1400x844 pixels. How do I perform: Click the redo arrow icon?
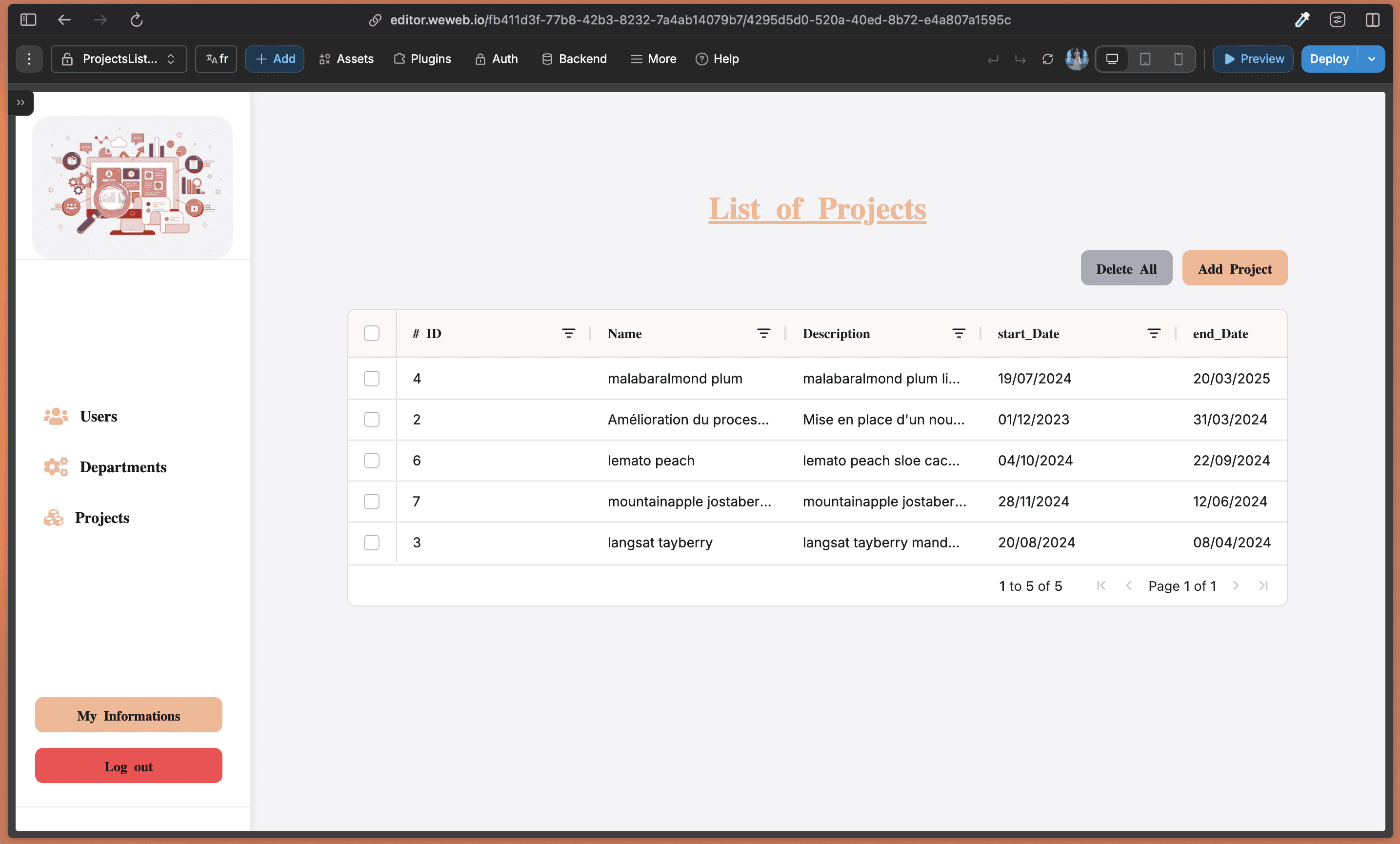(1020, 59)
